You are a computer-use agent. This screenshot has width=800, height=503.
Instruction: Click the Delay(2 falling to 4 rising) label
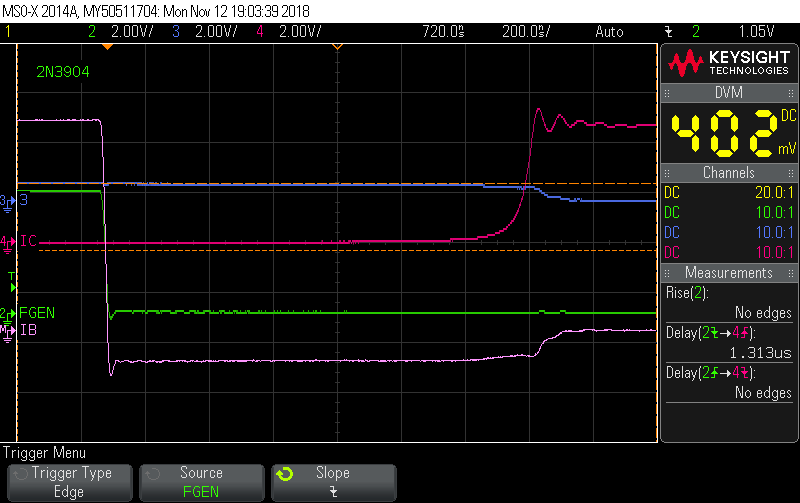point(711,333)
